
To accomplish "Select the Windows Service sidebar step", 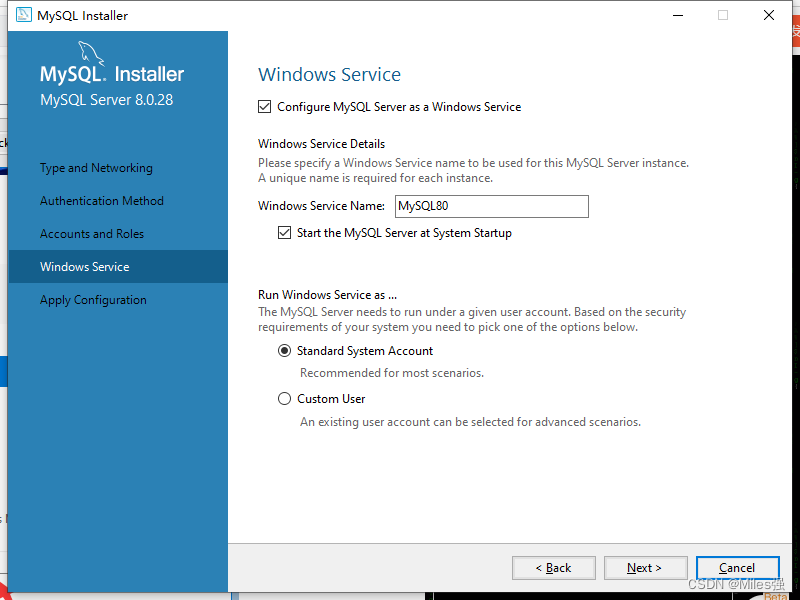I will tap(118, 266).
